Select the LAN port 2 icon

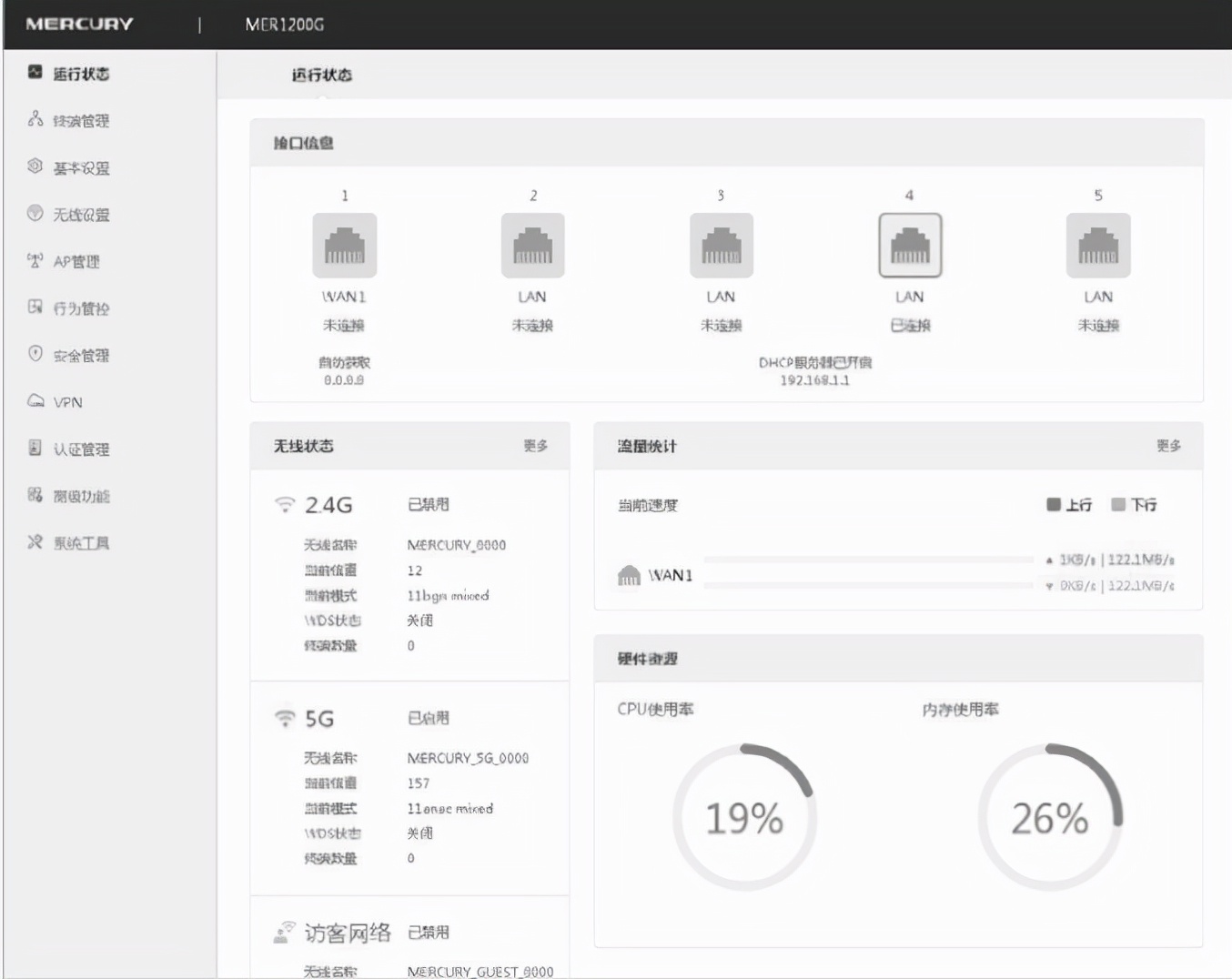pos(532,246)
